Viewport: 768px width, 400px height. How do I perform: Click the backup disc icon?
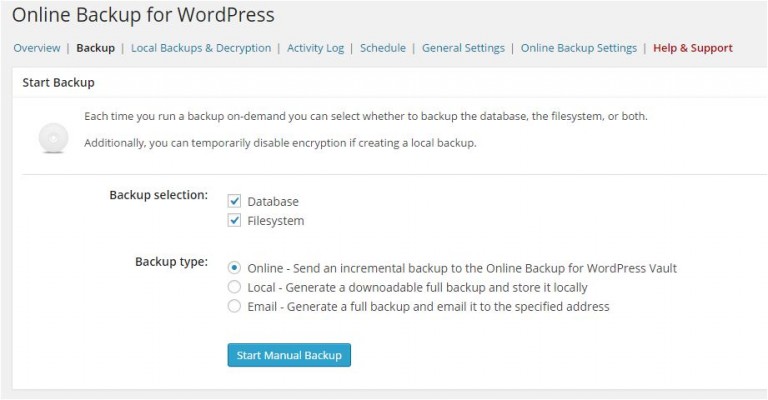[52, 136]
